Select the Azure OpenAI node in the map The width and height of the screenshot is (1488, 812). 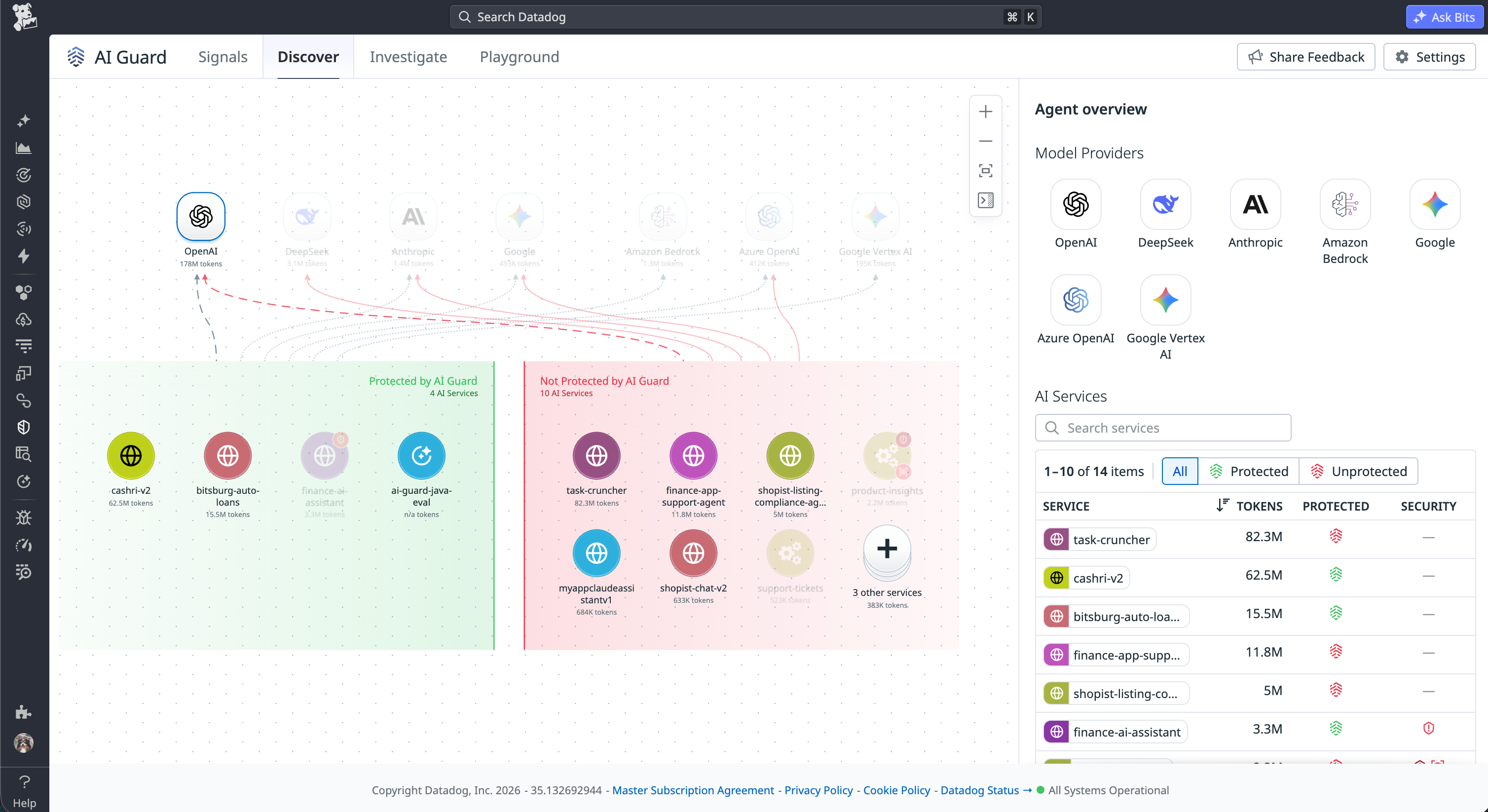(x=769, y=217)
